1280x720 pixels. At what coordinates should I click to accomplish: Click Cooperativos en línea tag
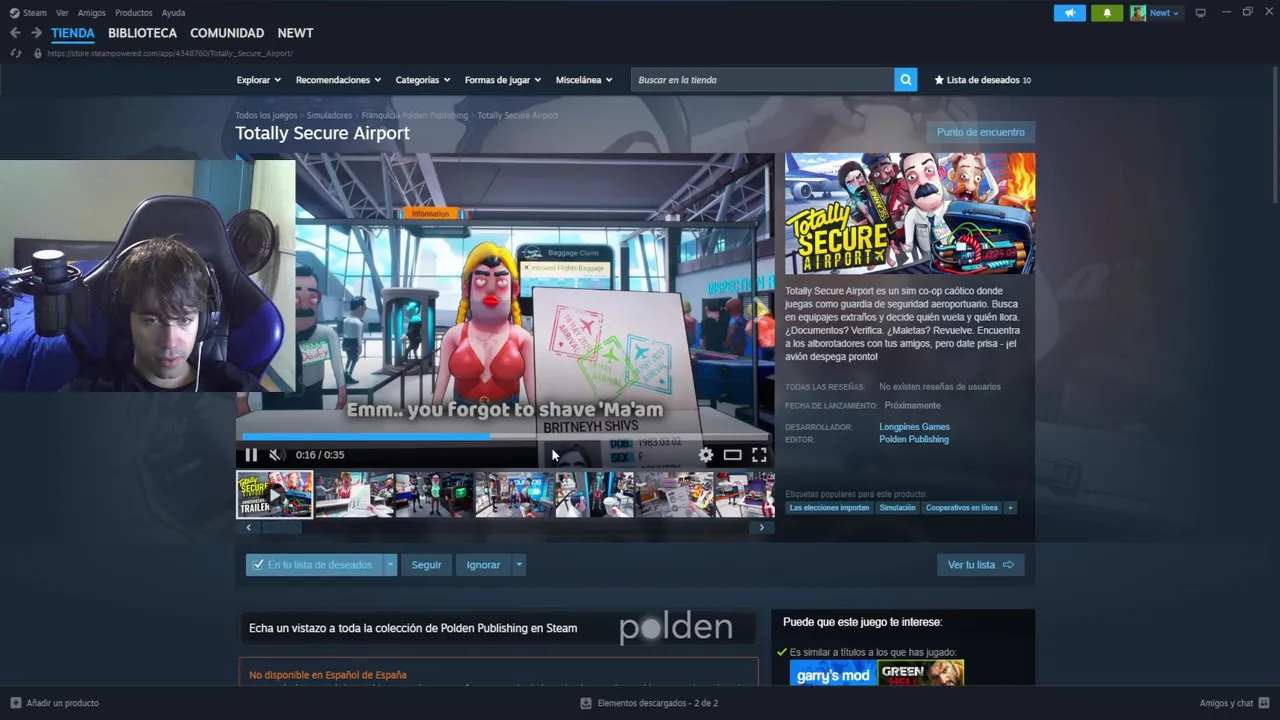click(x=961, y=508)
